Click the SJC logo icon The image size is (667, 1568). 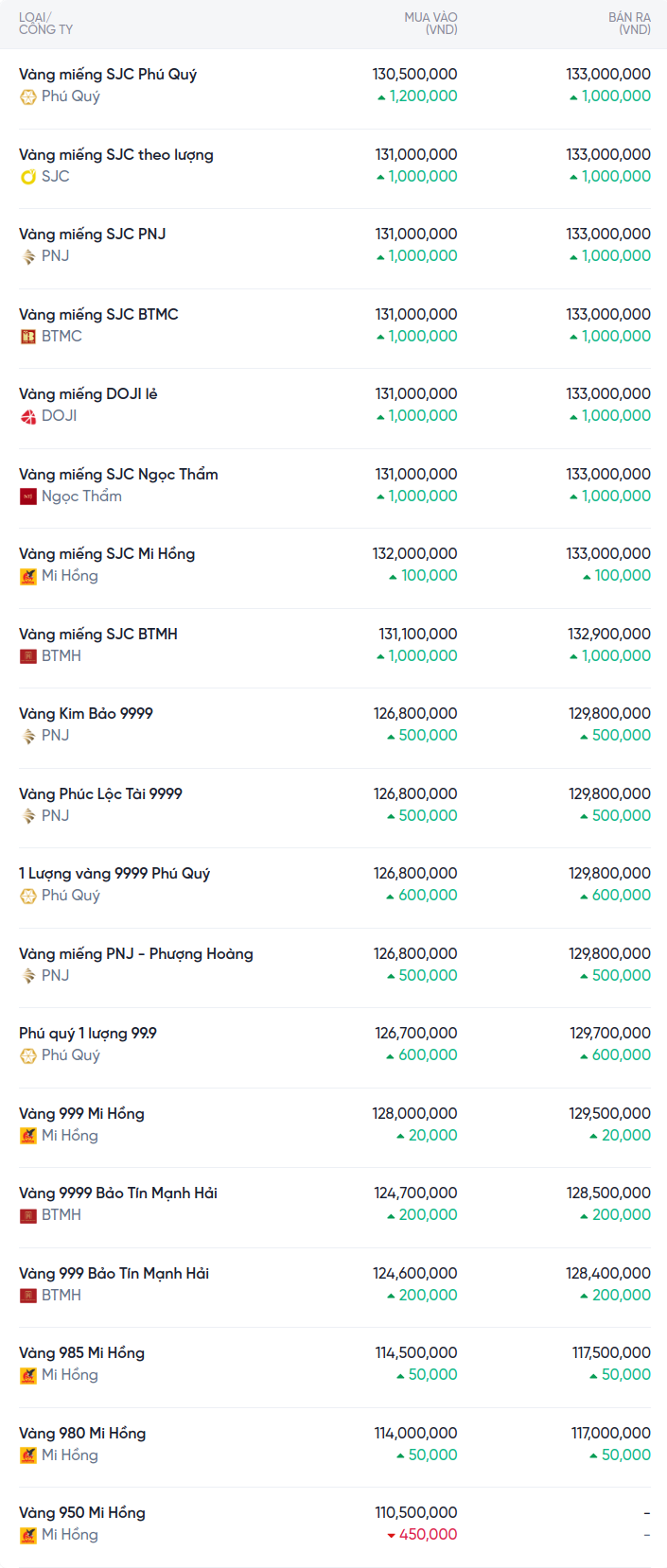point(28,177)
